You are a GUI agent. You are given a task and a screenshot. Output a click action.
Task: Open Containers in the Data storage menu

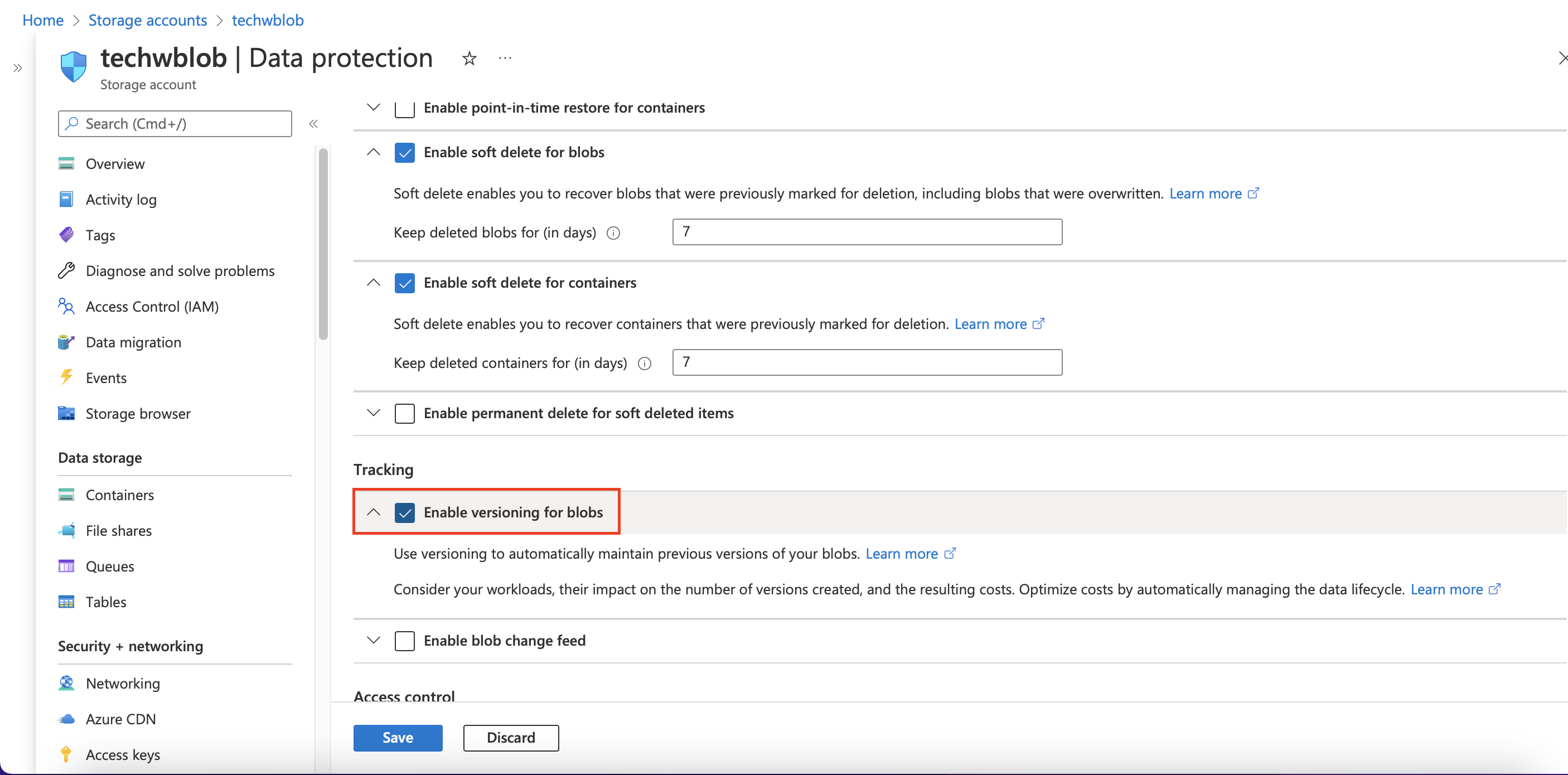coord(120,495)
